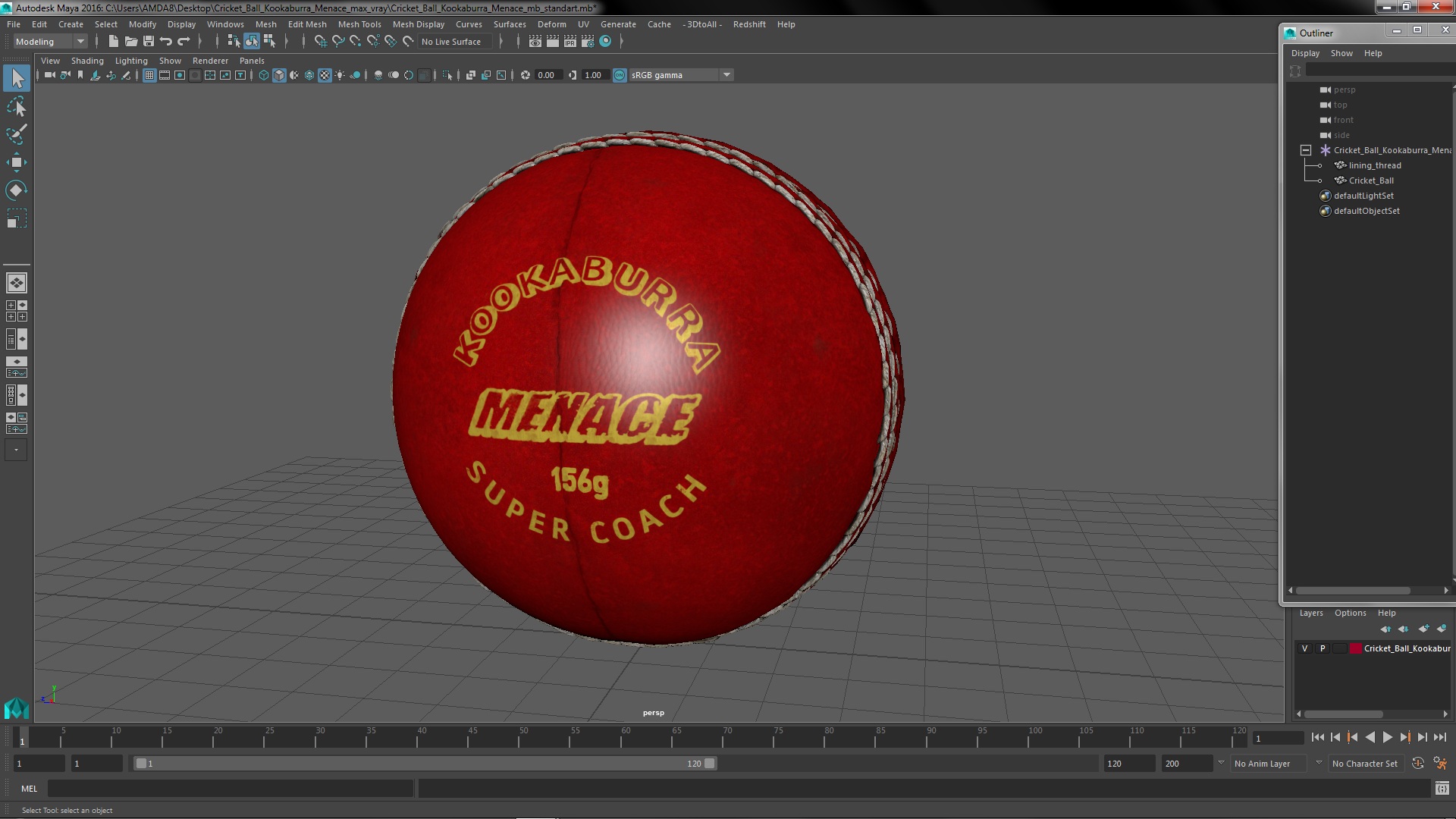Go to end of playback range
The height and width of the screenshot is (819, 1456).
point(1440,737)
